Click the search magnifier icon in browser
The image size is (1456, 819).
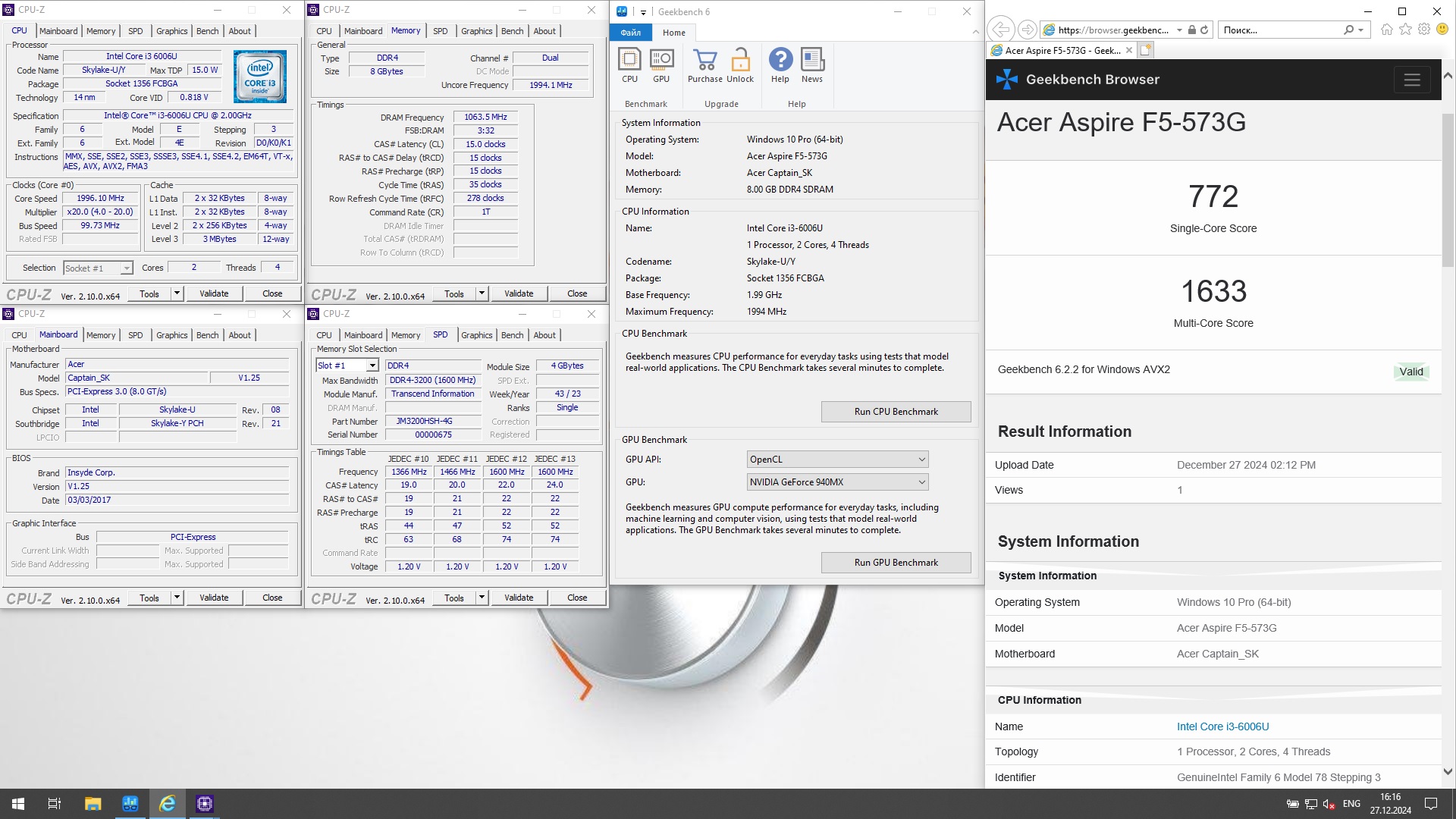pos(1348,30)
